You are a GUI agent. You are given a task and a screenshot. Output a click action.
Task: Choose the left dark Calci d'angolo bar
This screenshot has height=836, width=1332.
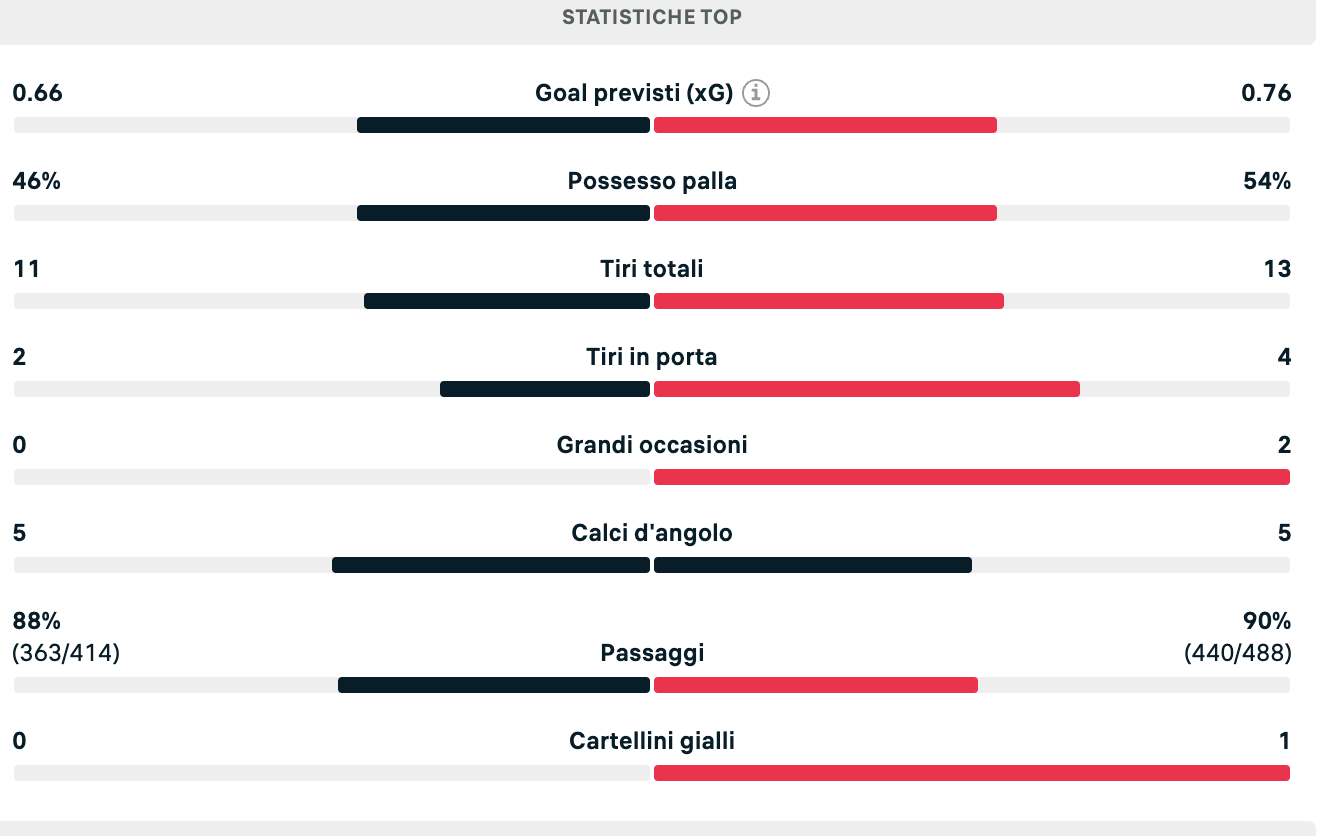click(x=491, y=565)
